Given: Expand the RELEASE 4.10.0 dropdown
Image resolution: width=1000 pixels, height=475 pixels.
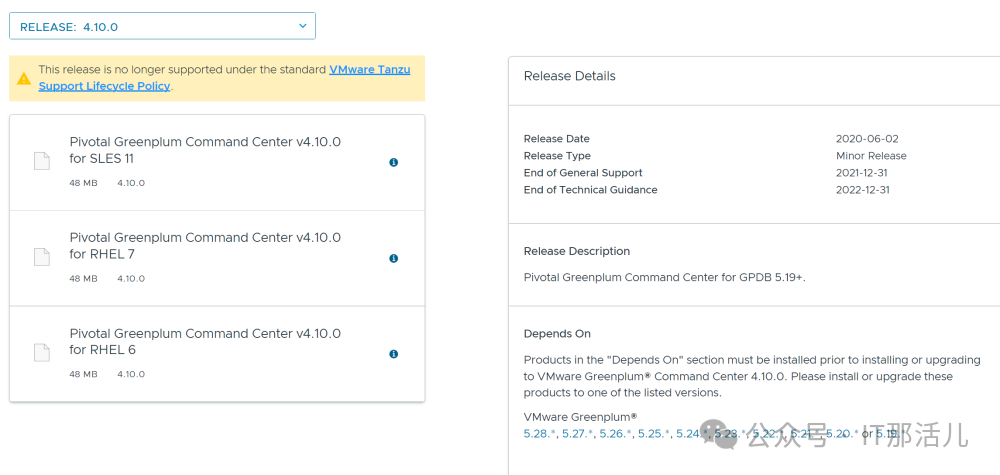Looking at the screenshot, I should coord(162,27).
